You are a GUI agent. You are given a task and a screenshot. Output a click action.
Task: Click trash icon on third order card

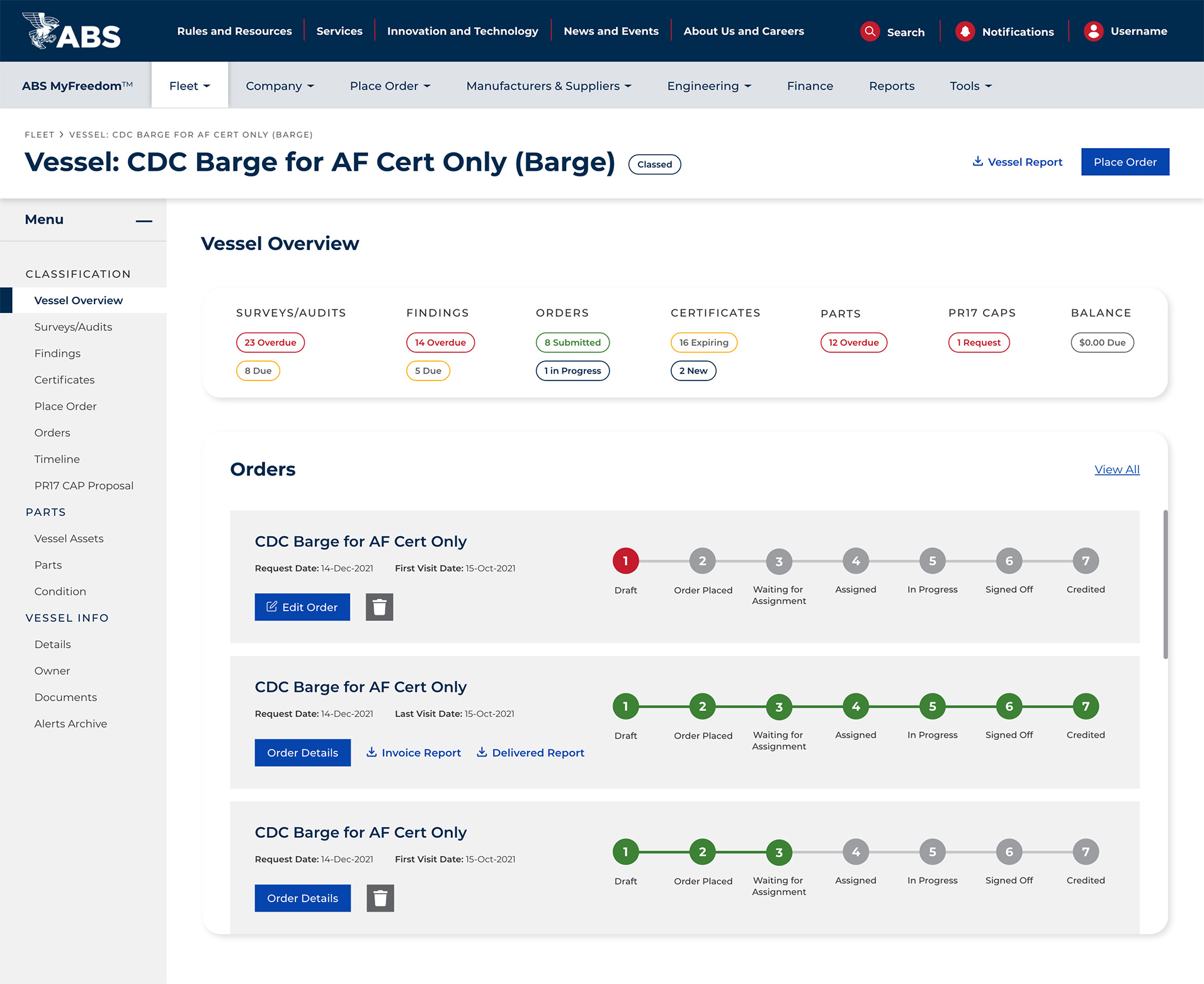(x=380, y=898)
